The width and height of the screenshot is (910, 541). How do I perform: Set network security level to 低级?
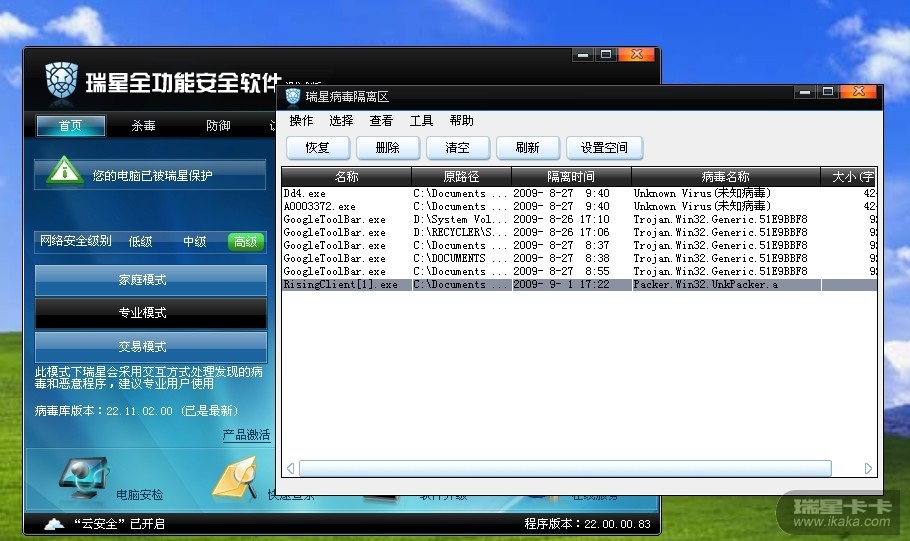(140, 241)
